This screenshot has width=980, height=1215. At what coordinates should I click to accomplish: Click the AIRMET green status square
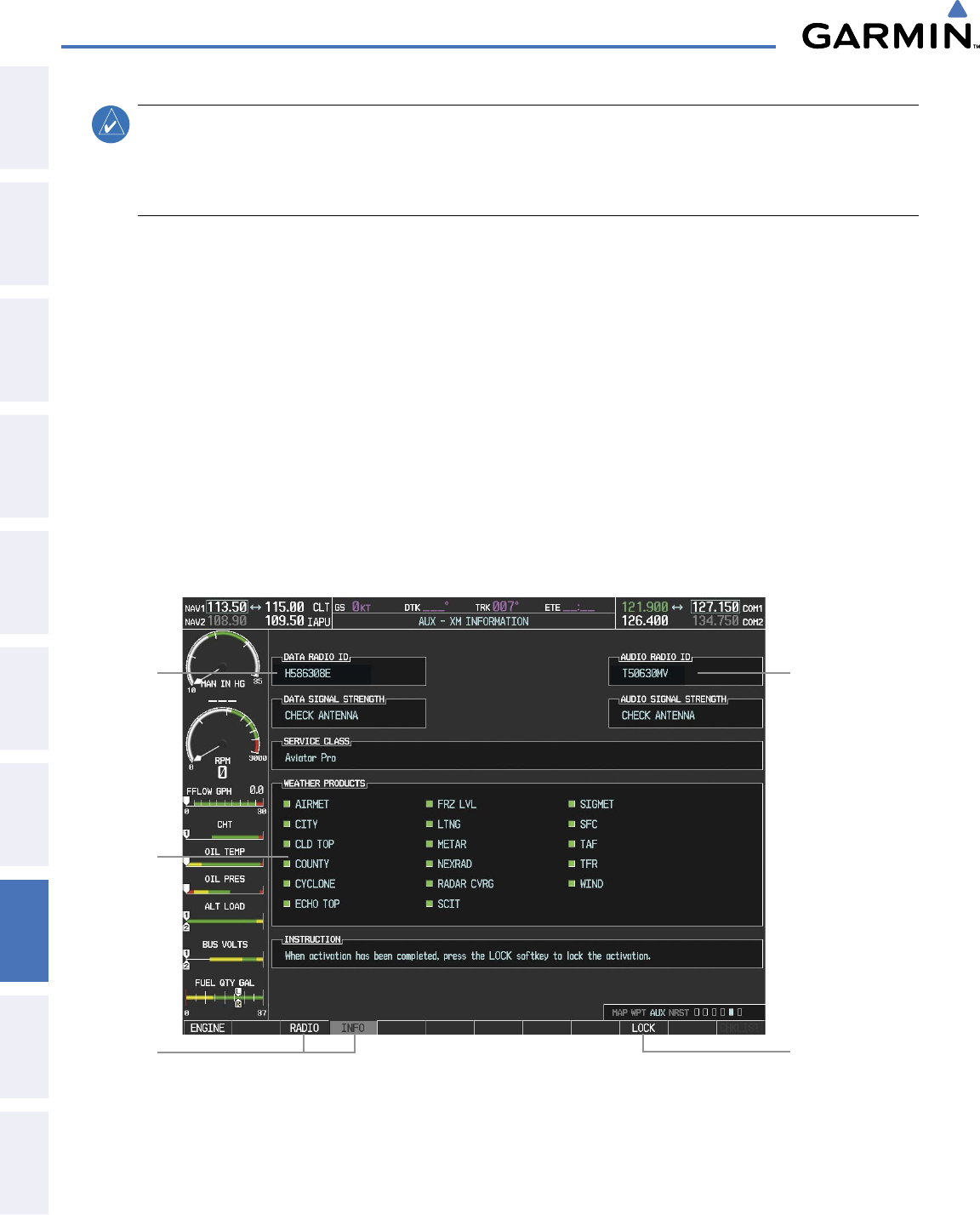pos(288,804)
